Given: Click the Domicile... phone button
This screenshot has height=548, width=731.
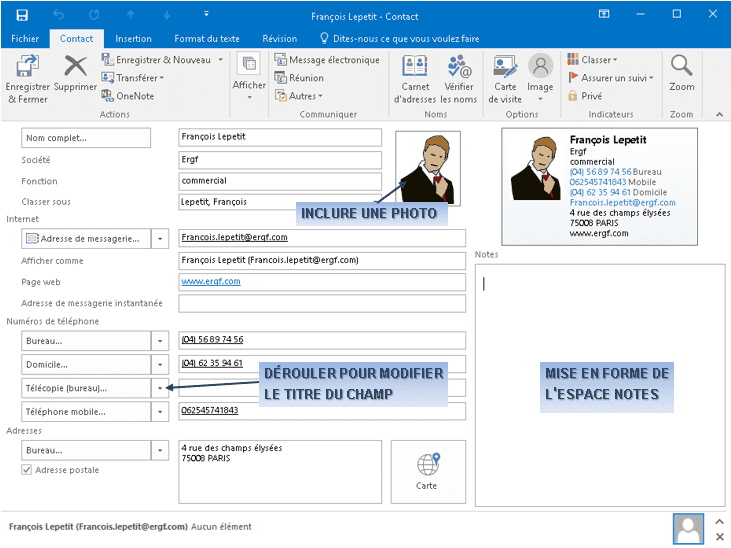Looking at the screenshot, I should (x=86, y=365).
